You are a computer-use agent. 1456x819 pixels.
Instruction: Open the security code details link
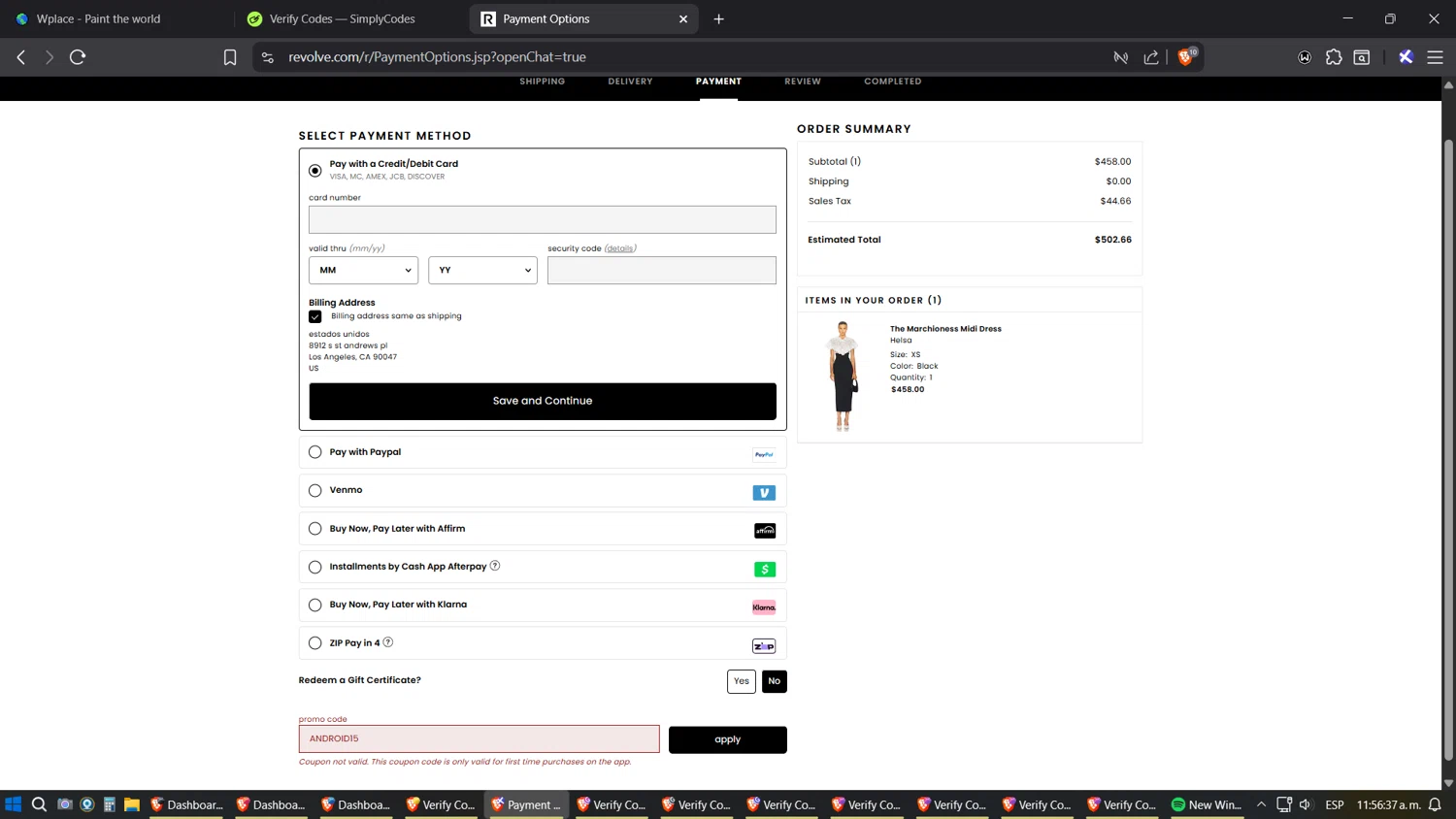[620, 248]
